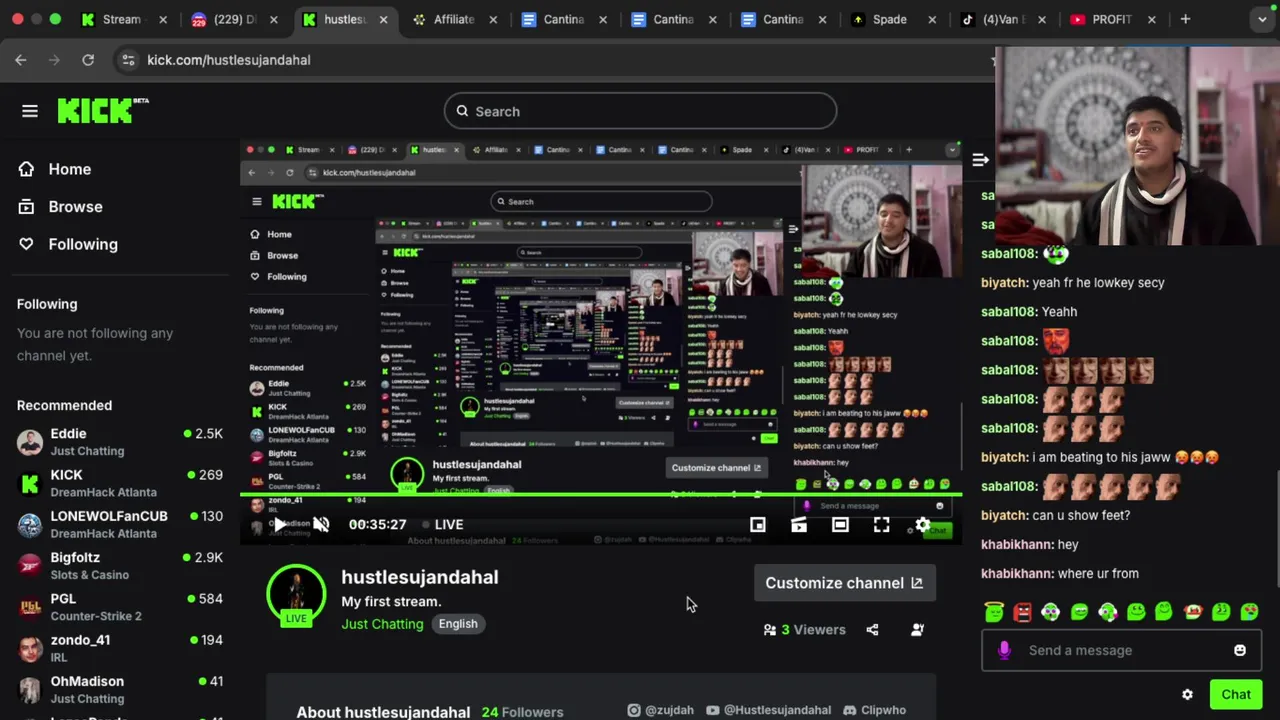Jump to live with the LIVE indicator
Image resolution: width=1280 pixels, height=720 pixels.
coord(442,524)
